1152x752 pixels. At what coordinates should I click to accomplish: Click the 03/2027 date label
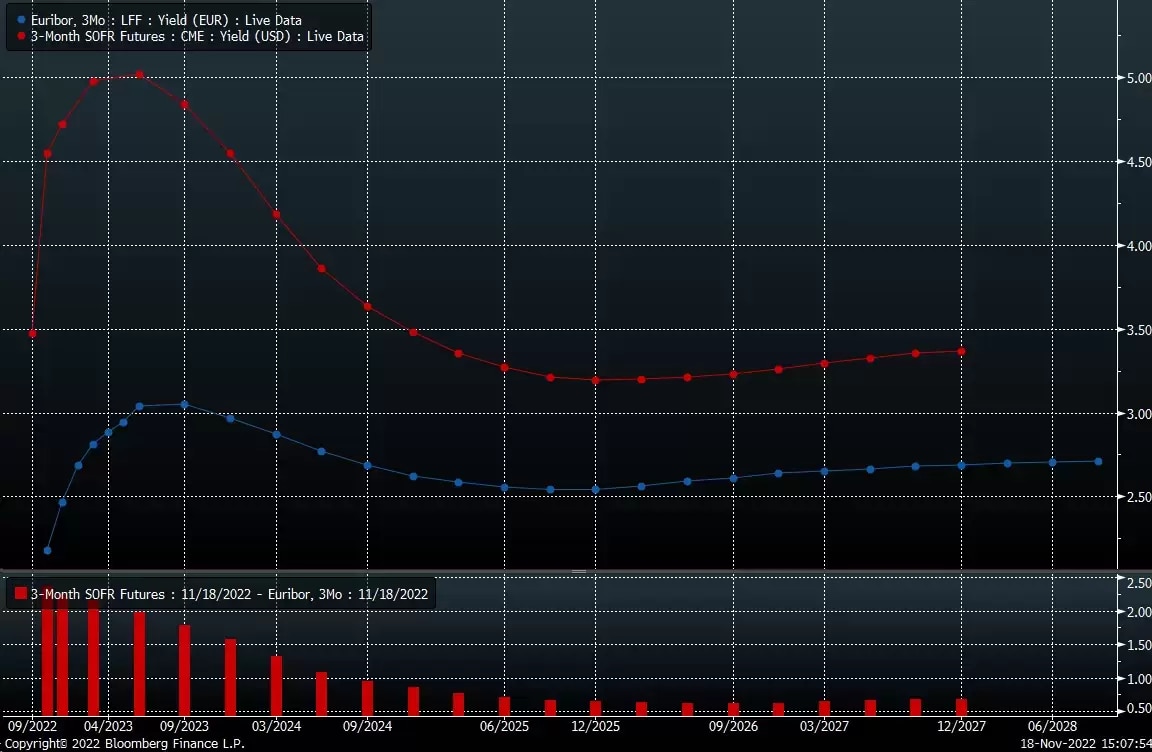pos(824,726)
